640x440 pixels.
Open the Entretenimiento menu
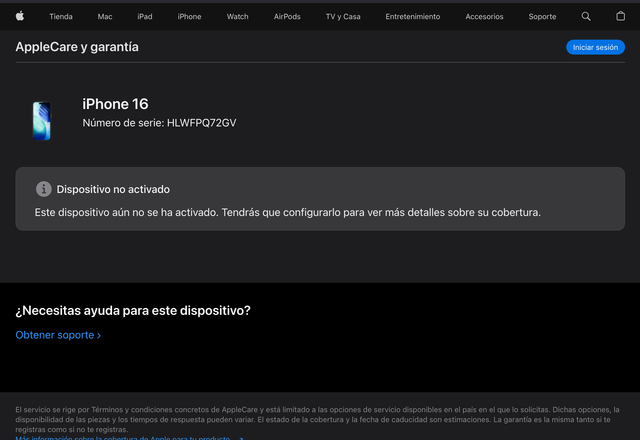pos(413,17)
